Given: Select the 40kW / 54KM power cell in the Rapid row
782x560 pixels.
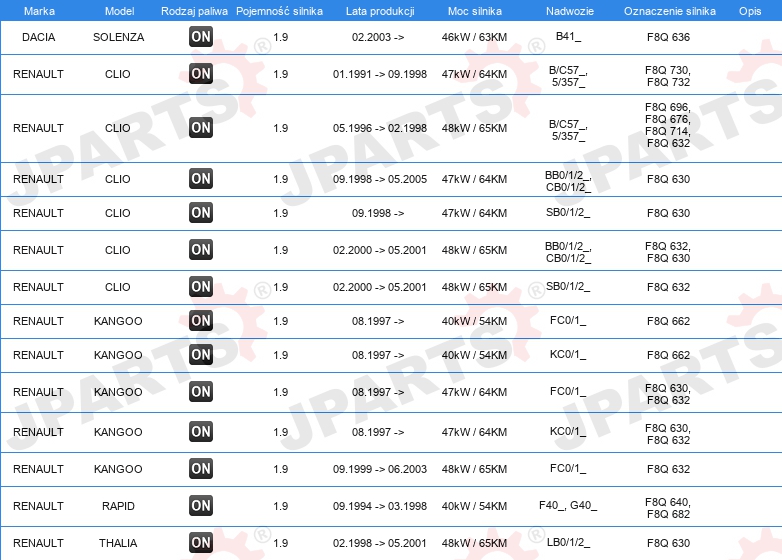Looking at the screenshot, I should click(x=474, y=506).
